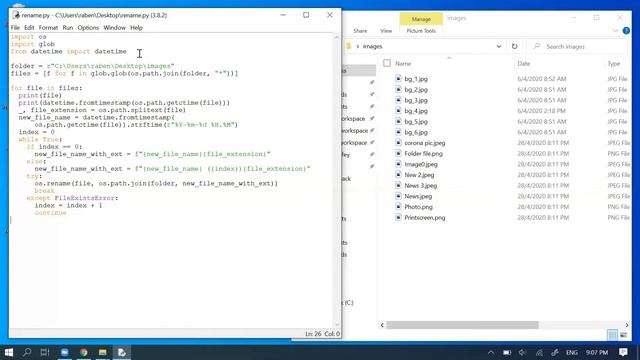Click the Search images field
The width and height of the screenshot is (640, 360).
pos(577,47)
